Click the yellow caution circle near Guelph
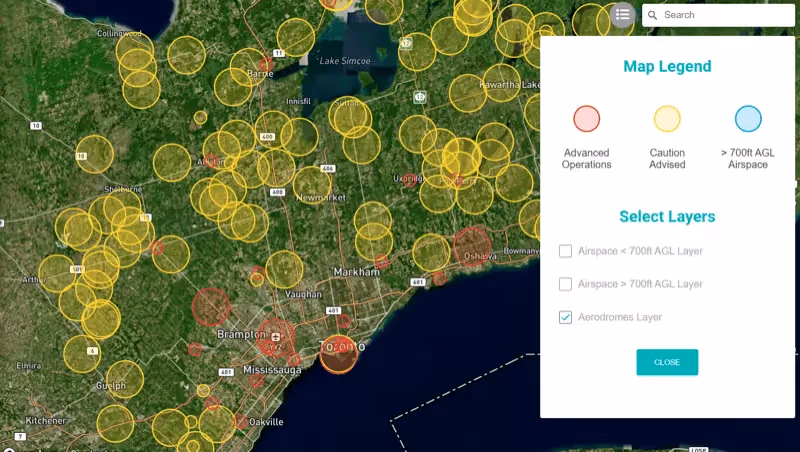The width and height of the screenshot is (800, 452). tap(124, 379)
